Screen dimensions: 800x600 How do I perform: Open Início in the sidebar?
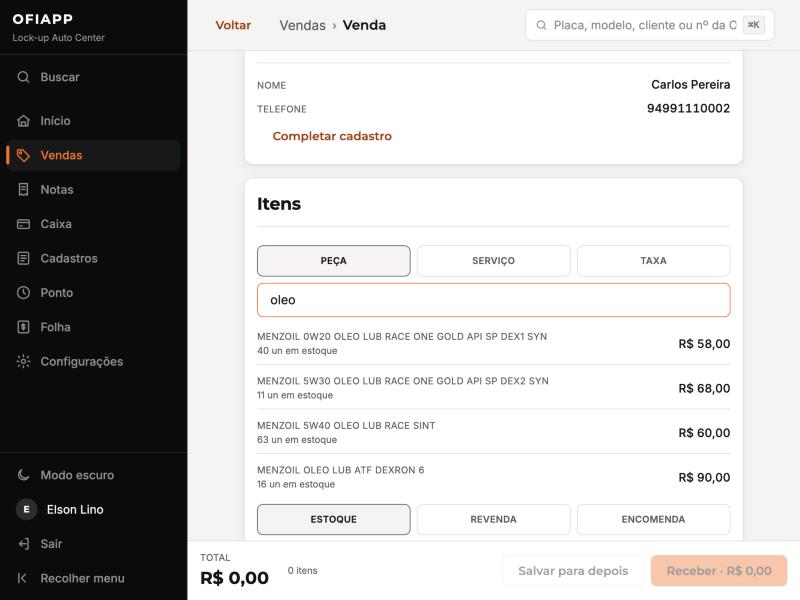93,121
